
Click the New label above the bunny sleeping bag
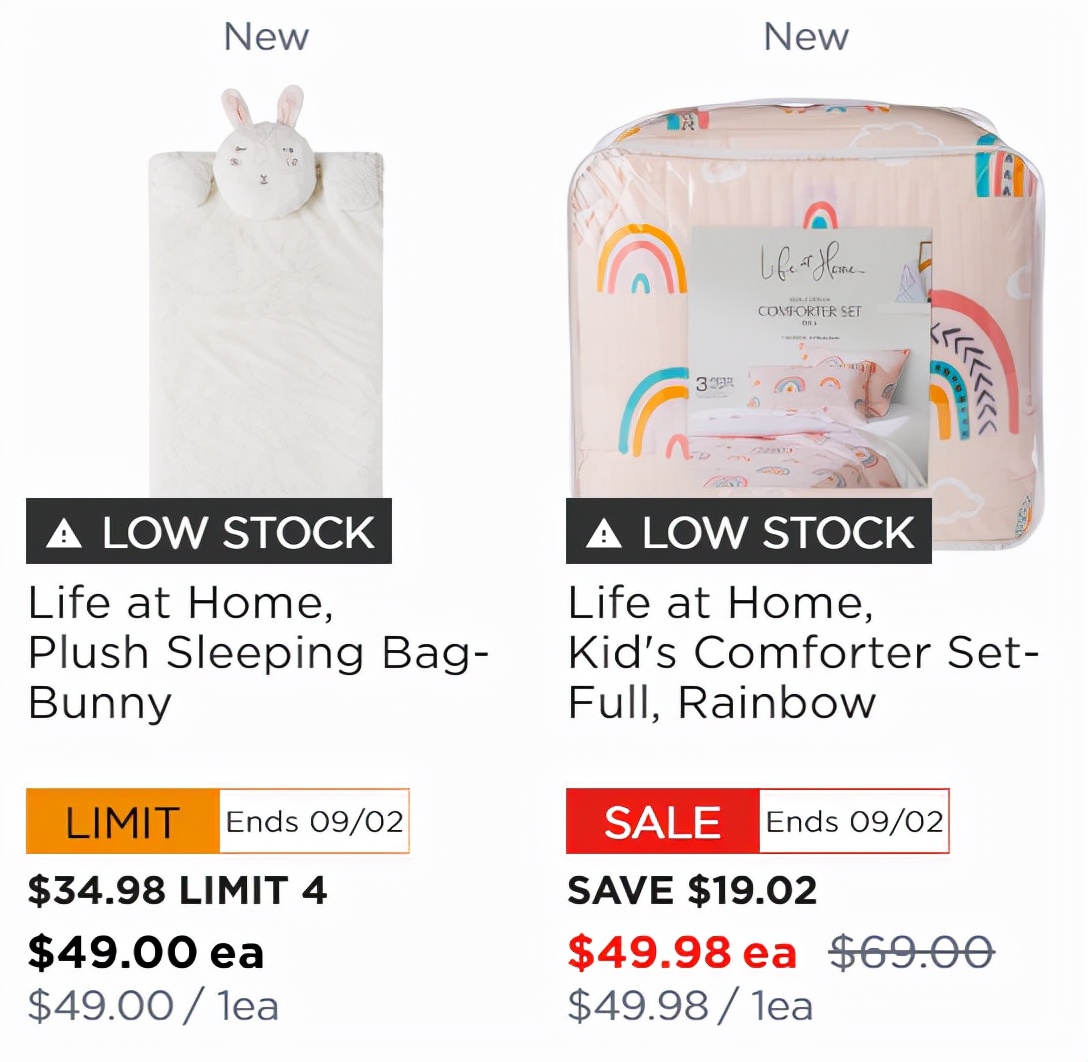point(266,37)
